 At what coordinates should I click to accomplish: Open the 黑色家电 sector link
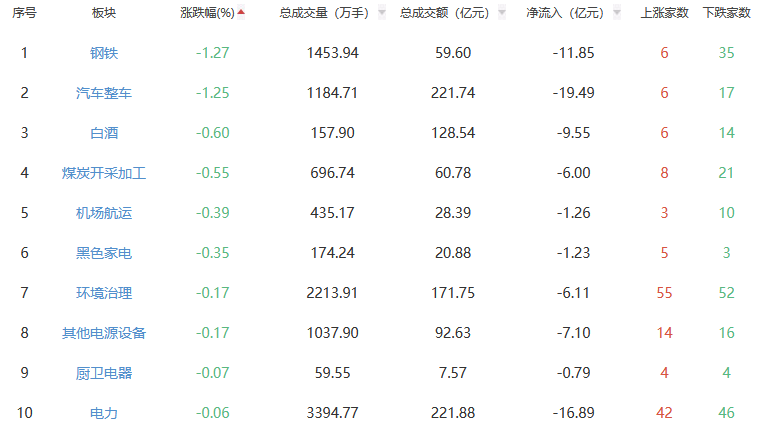(103, 253)
